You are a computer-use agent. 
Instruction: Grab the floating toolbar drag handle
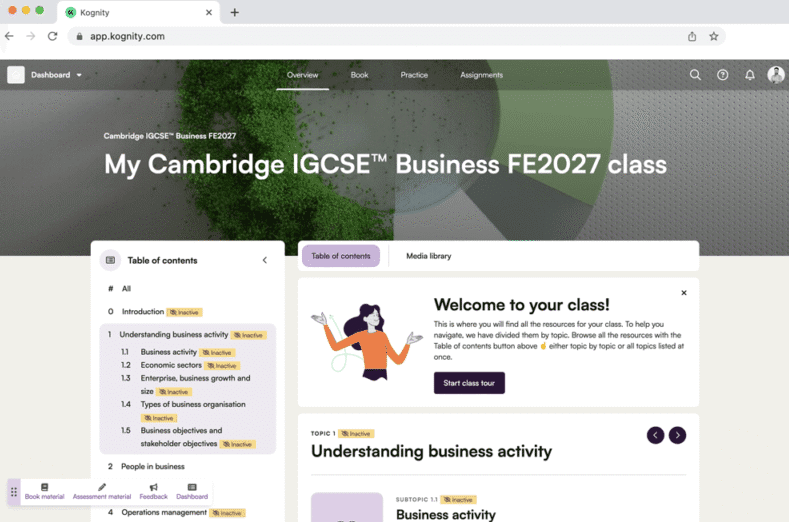pos(14,492)
